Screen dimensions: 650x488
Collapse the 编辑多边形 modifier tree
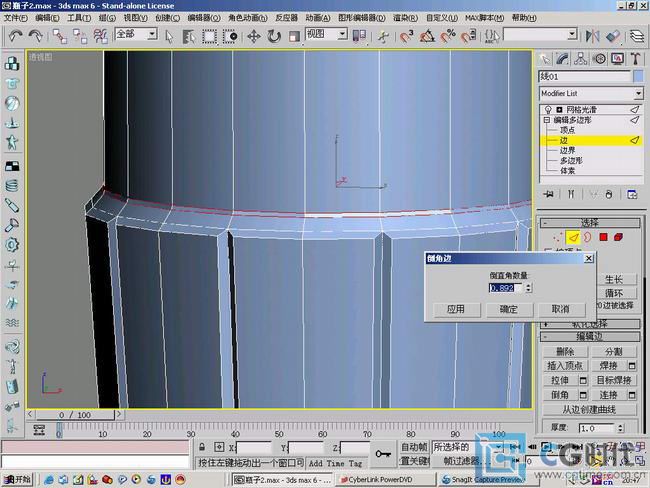546,120
